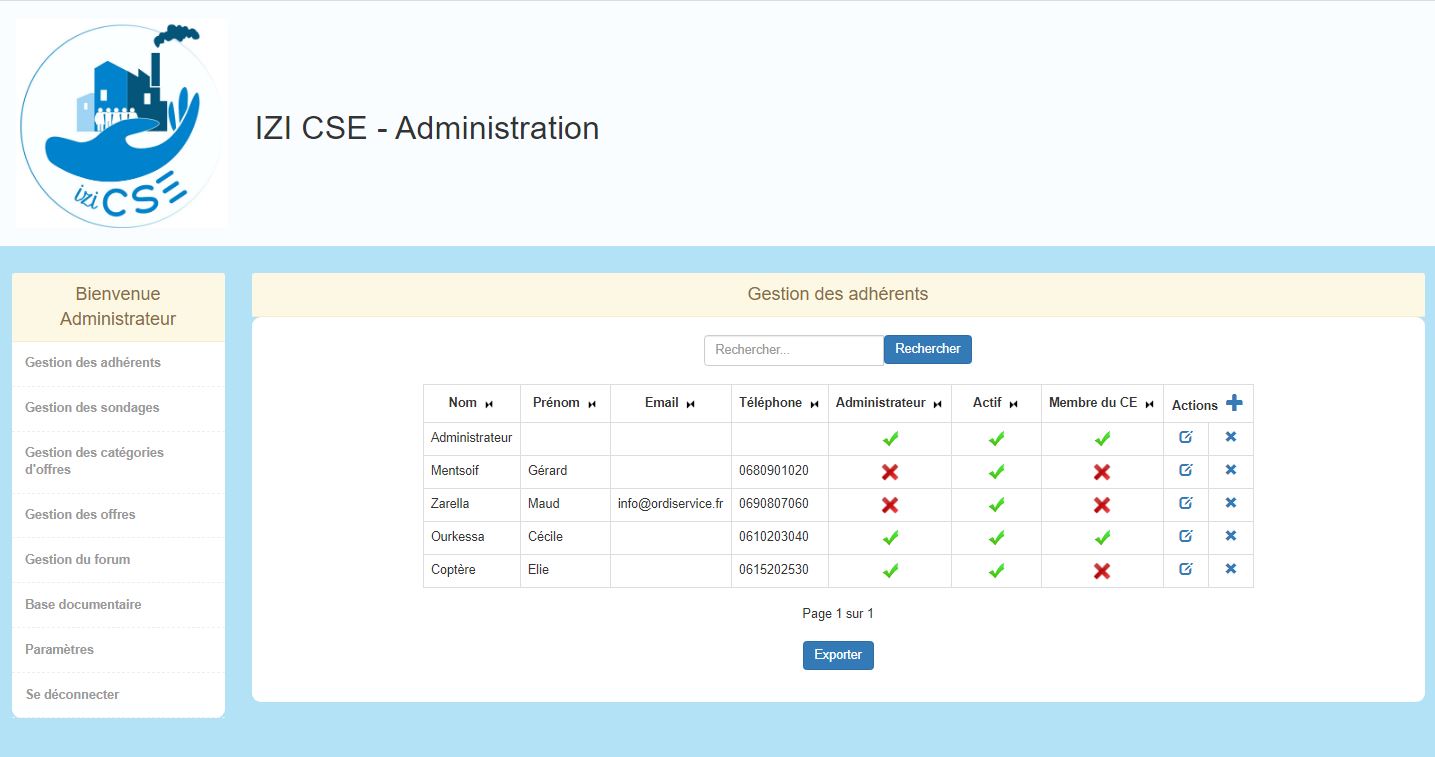Toggle Actif status for Zarella
This screenshot has height=757, width=1435.
click(x=996, y=505)
